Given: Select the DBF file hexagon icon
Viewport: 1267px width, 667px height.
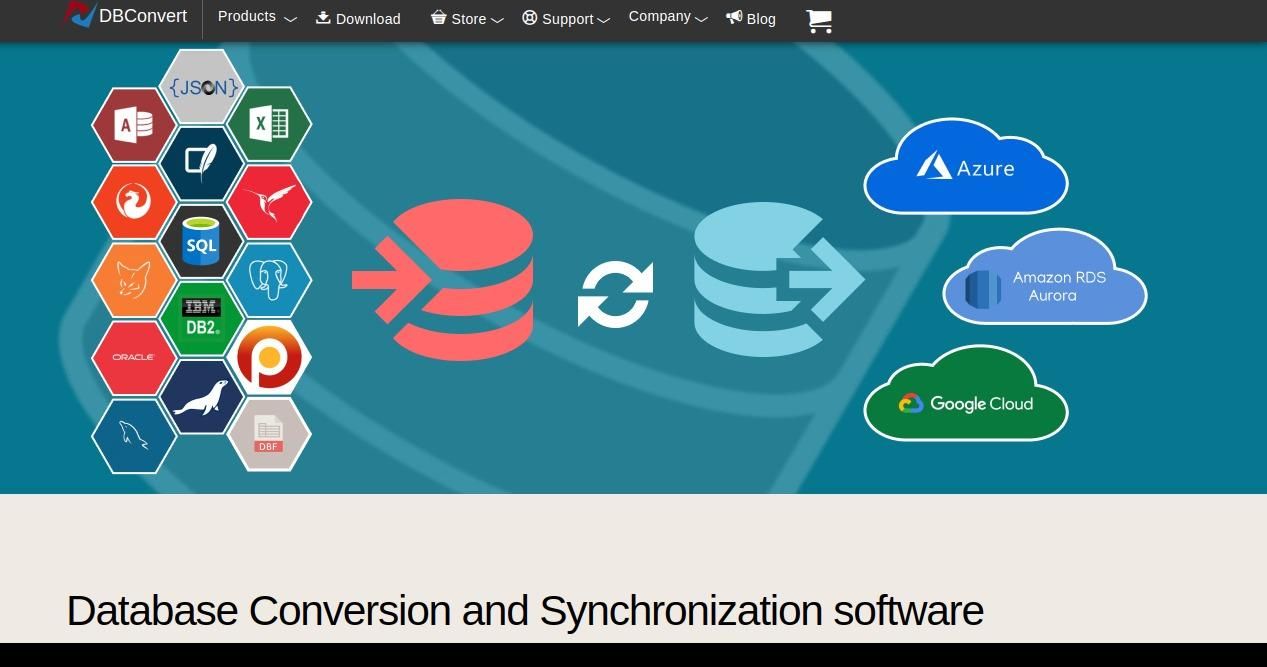Looking at the screenshot, I should tap(269, 435).
